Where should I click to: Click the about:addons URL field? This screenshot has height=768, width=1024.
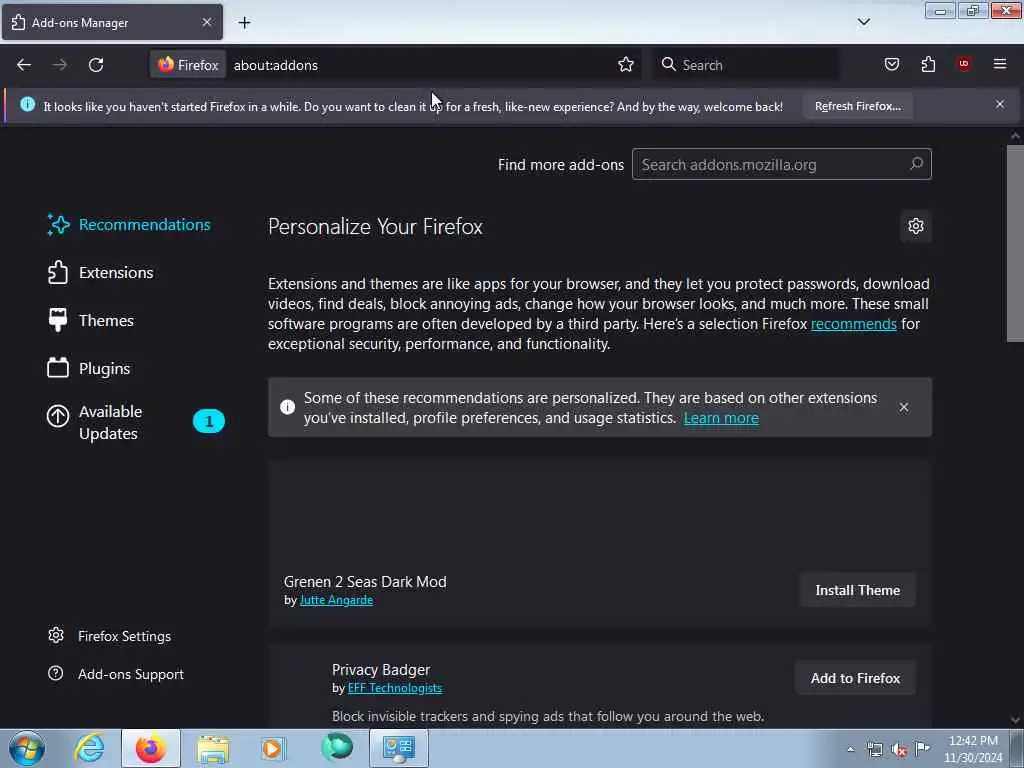[418, 65]
